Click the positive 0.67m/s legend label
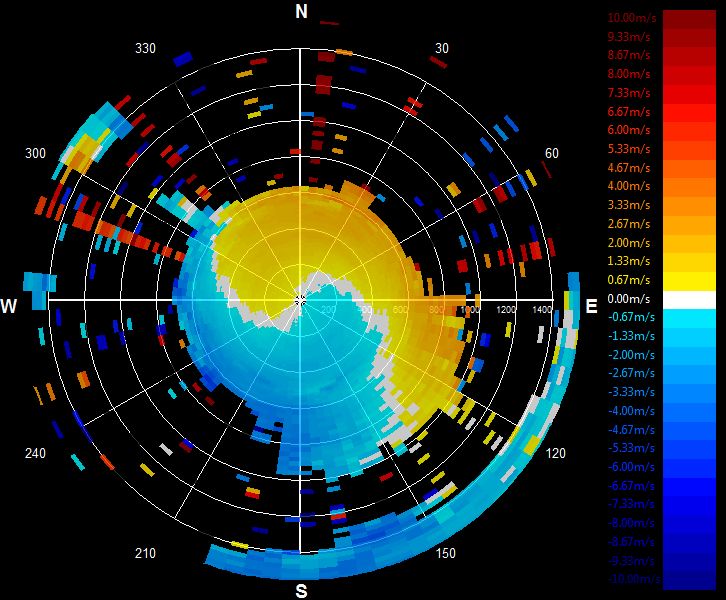The width and height of the screenshot is (726, 600). [629, 280]
